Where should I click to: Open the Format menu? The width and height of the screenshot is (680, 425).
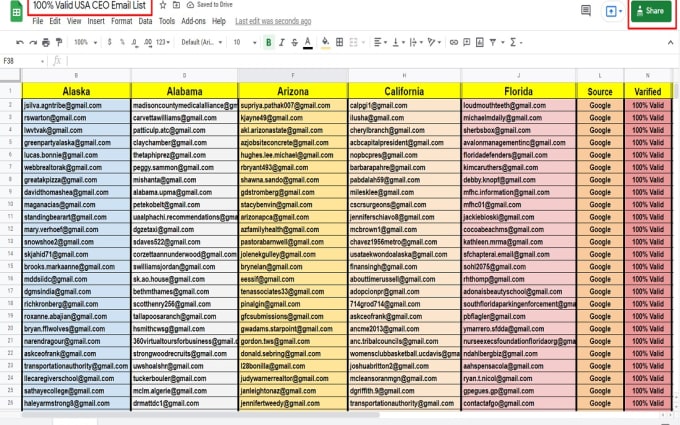(x=121, y=21)
